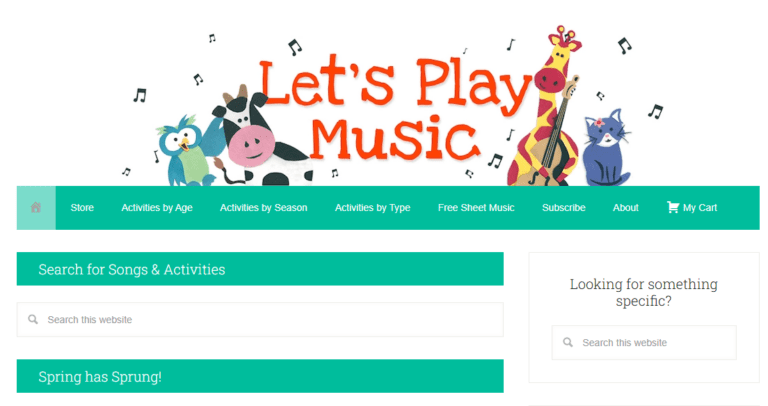The image size is (768, 406).
Task: Click the Let's Play Music logo title
Action: 394,110
